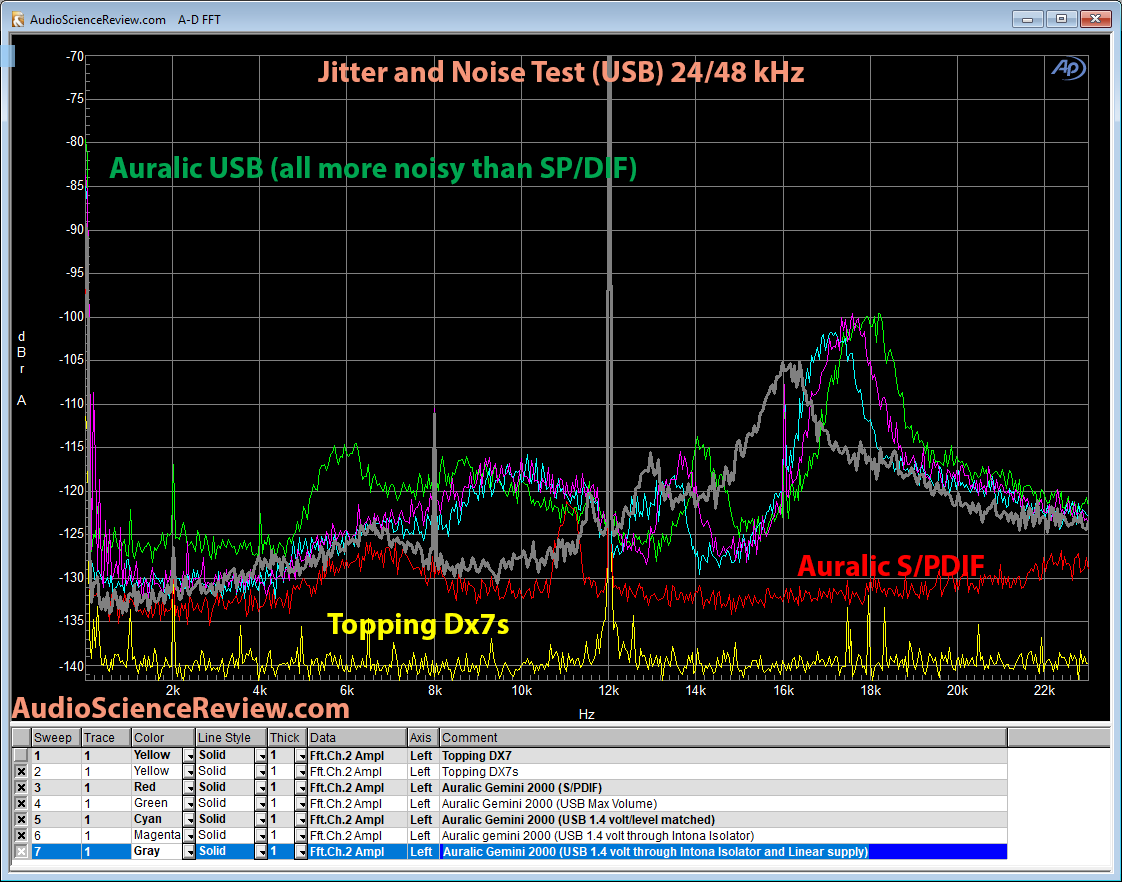Expand the Green color dropdown
The width and height of the screenshot is (1122, 882).
tap(189, 803)
